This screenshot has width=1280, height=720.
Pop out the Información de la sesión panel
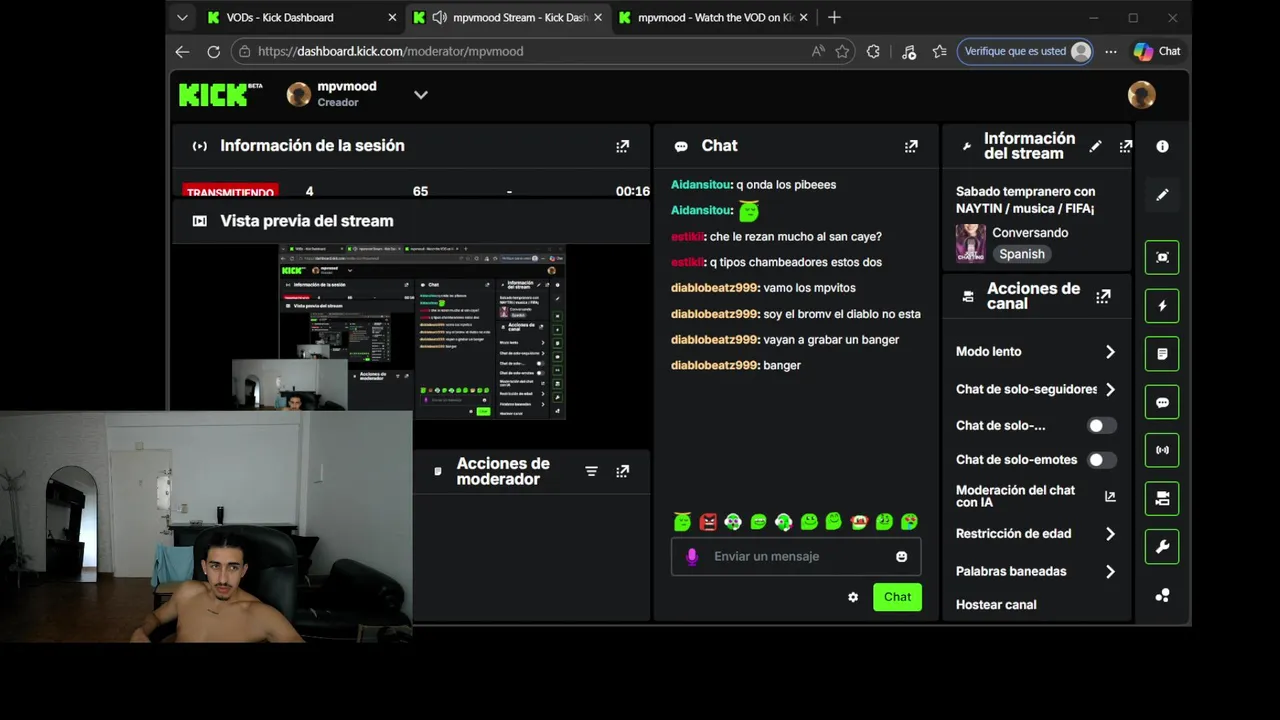coord(622,146)
